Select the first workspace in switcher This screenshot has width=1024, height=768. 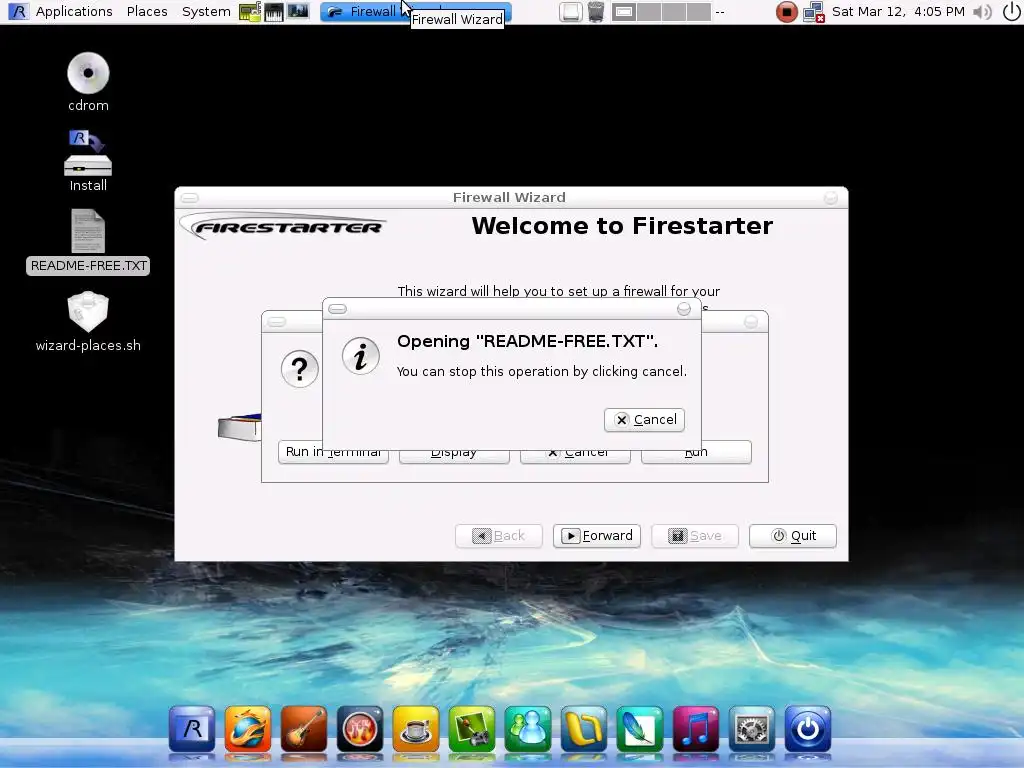point(624,12)
